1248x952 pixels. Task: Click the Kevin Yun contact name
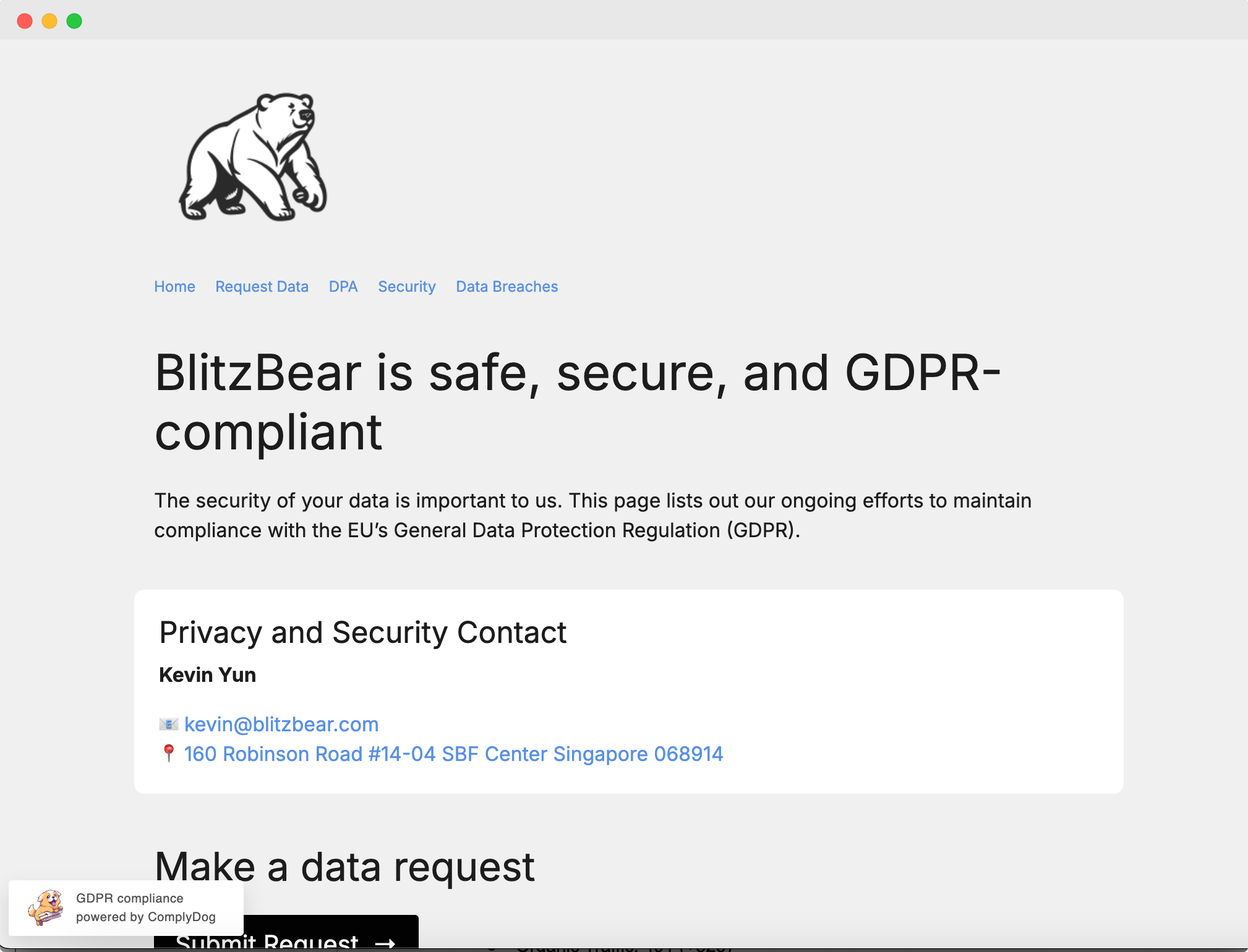pos(207,674)
